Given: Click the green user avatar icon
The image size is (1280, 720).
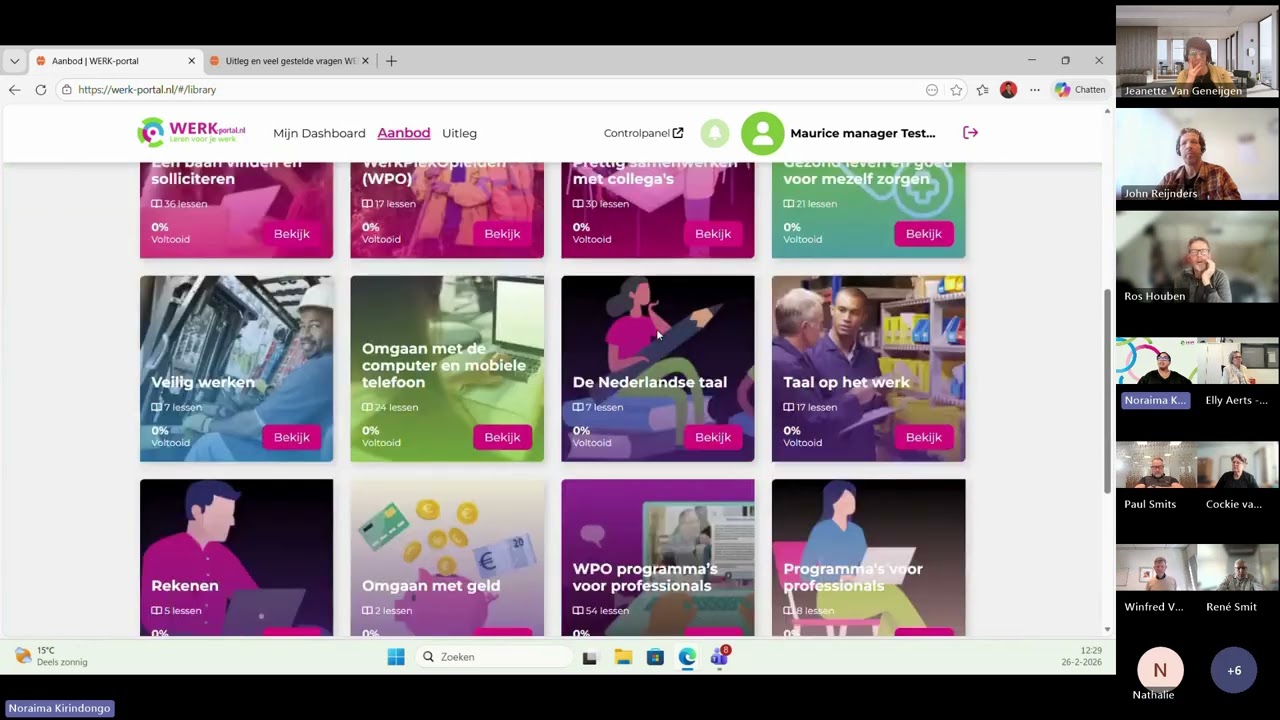Looking at the screenshot, I should click(x=762, y=133).
